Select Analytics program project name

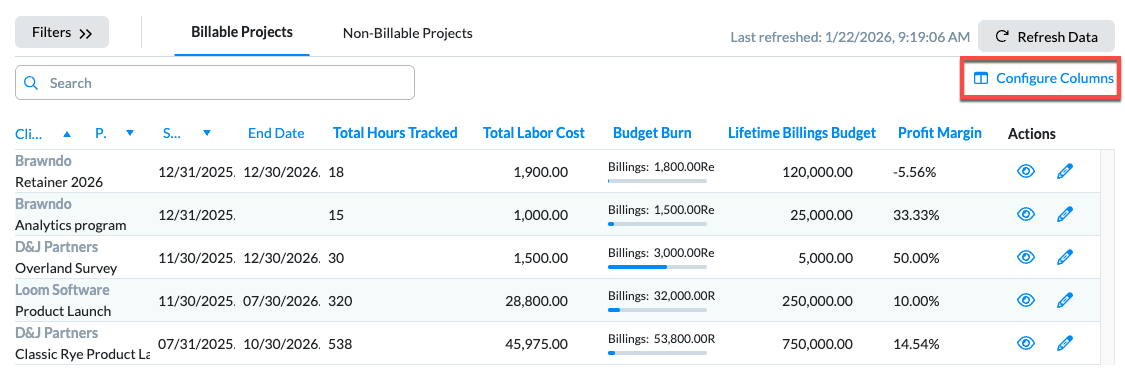[x=70, y=225]
